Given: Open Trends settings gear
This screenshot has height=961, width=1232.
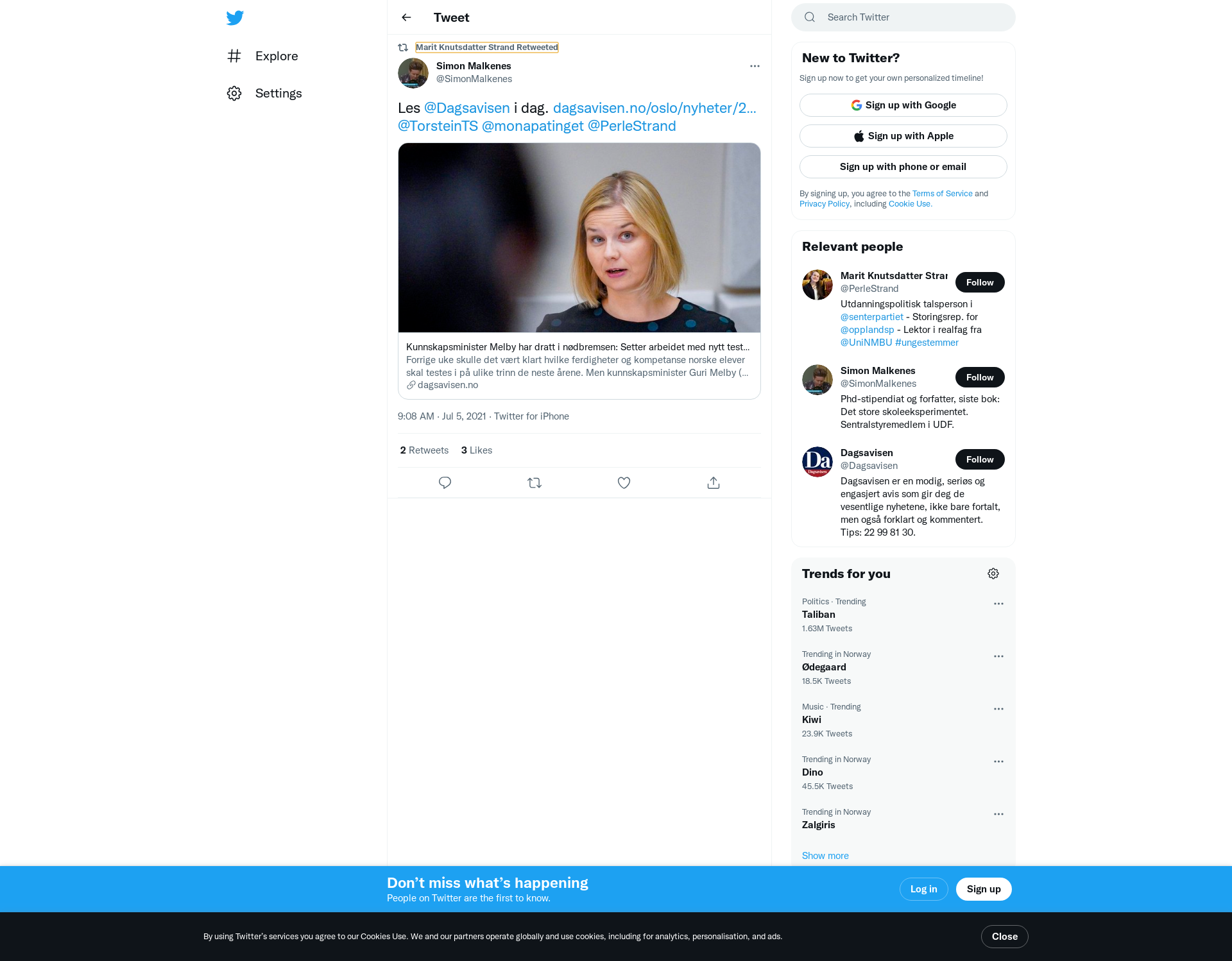Looking at the screenshot, I should 993,574.
